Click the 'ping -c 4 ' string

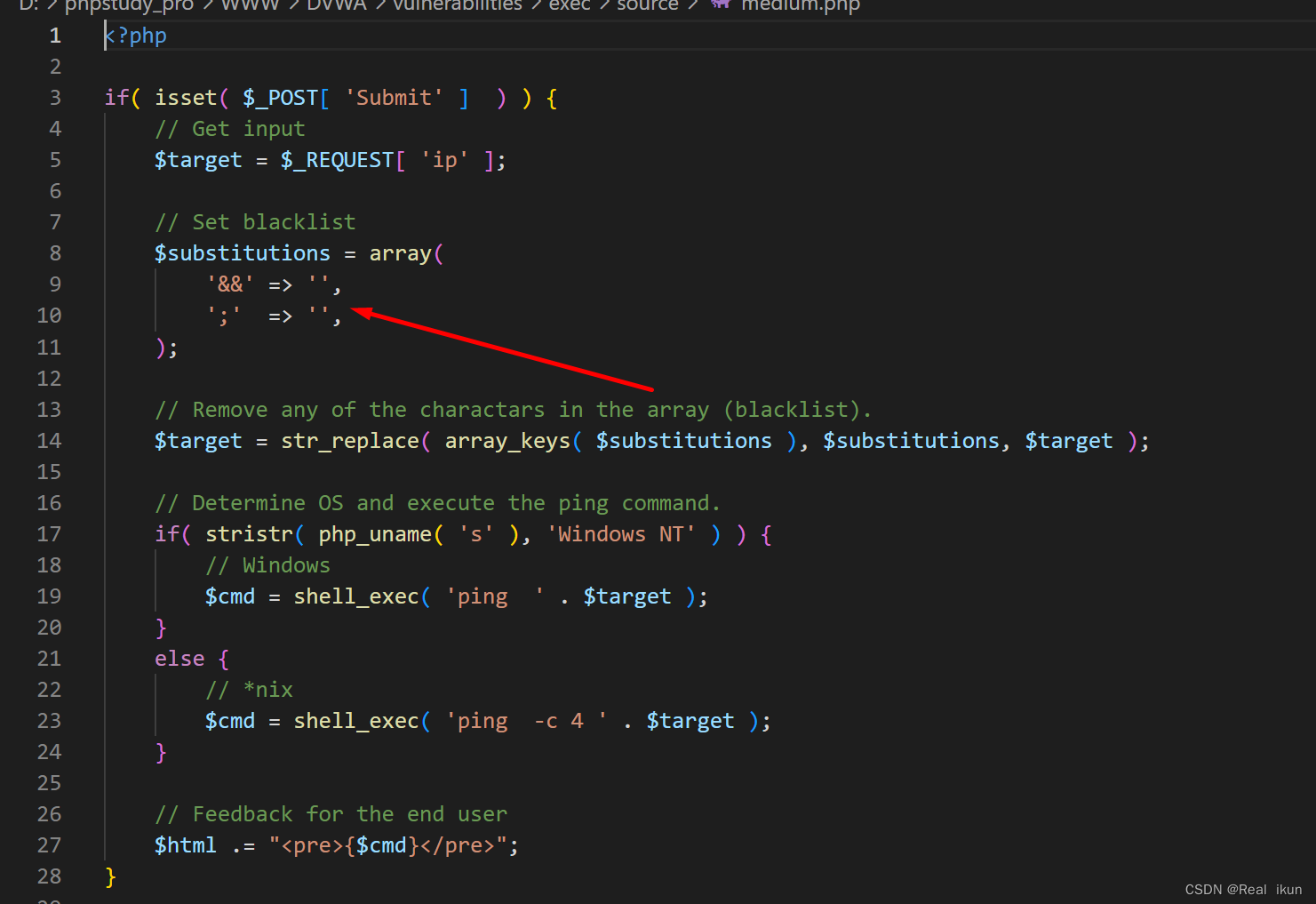(527, 721)
